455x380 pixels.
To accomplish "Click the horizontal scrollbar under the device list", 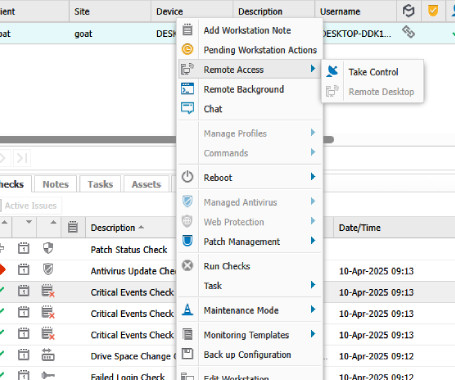I will tap(88, 139).
